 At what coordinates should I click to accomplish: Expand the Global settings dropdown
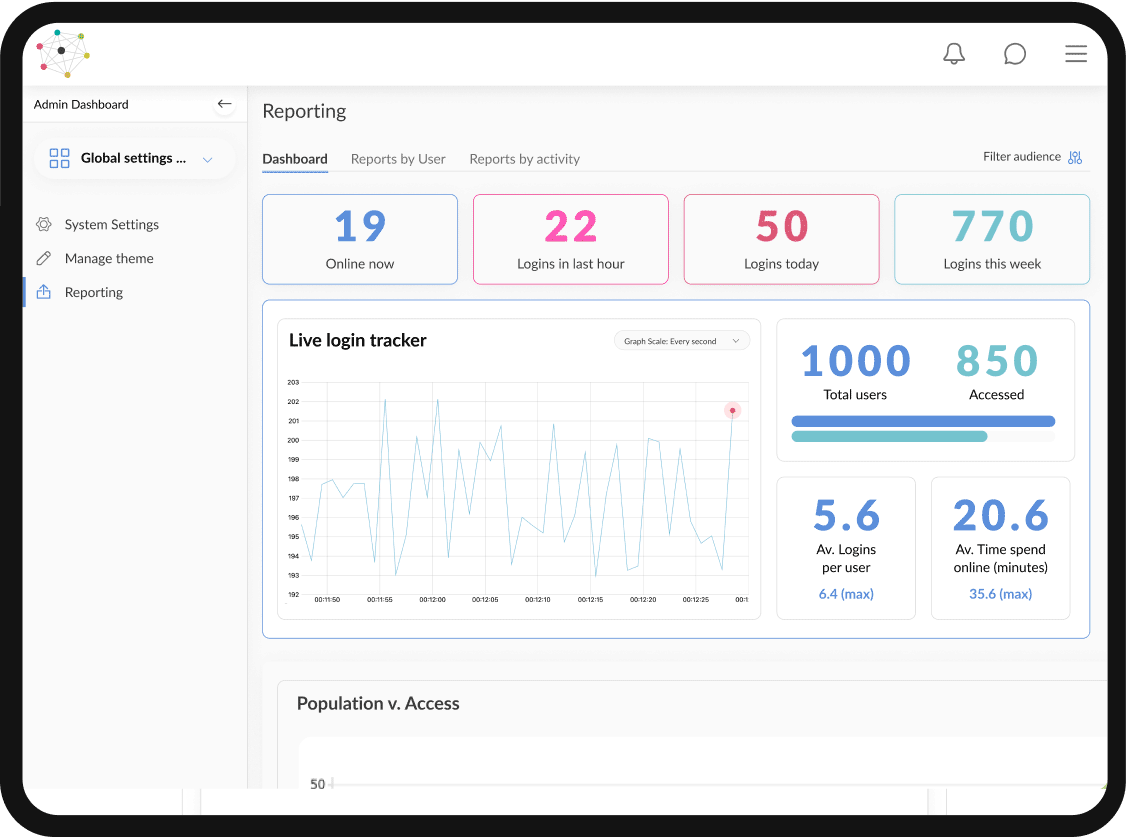207,158
